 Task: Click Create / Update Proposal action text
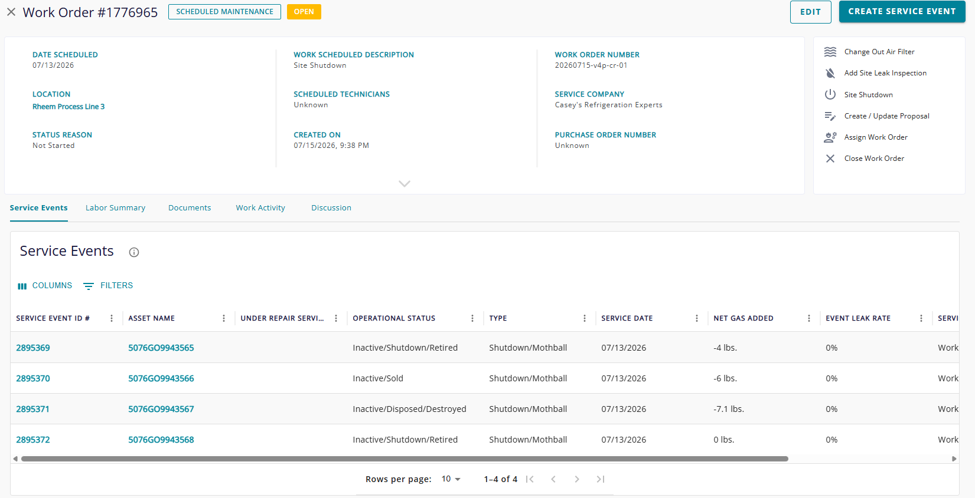point(887,116)
